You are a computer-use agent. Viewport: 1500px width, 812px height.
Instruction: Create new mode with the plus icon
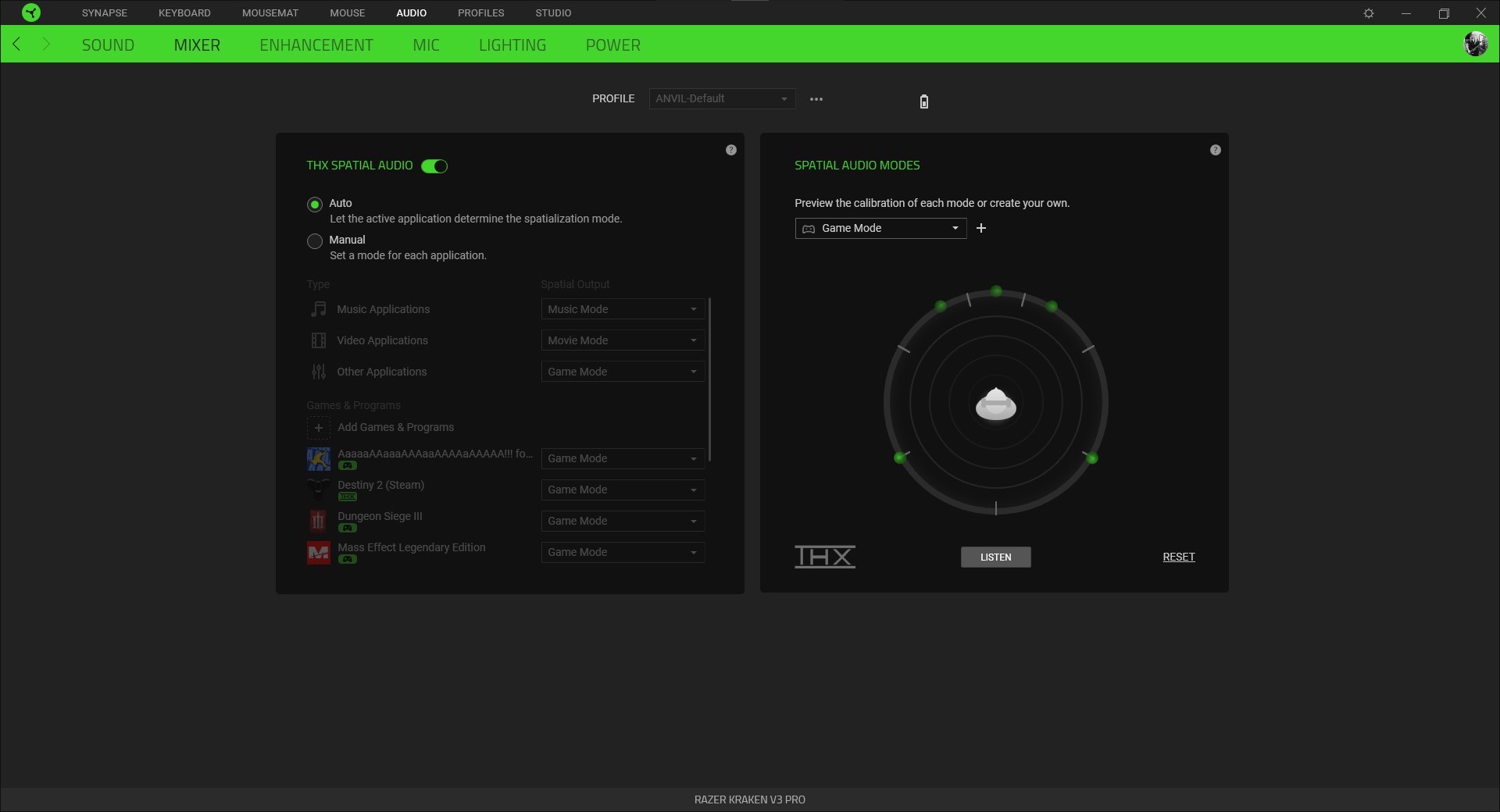981,228
